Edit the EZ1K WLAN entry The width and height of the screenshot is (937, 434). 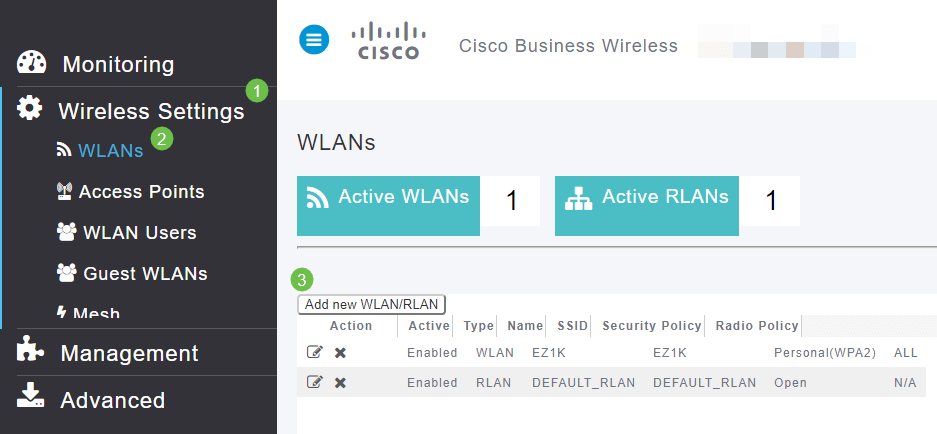[315, 352]
